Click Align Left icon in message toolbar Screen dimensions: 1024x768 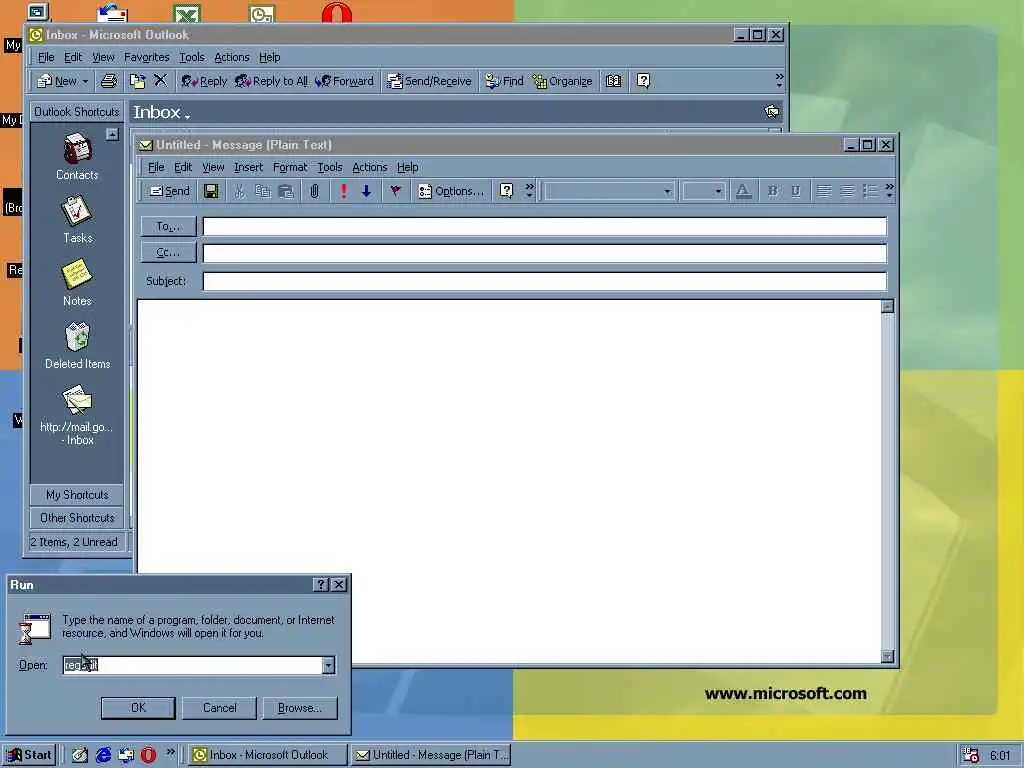pyautogui.click(x=824, y=191)
